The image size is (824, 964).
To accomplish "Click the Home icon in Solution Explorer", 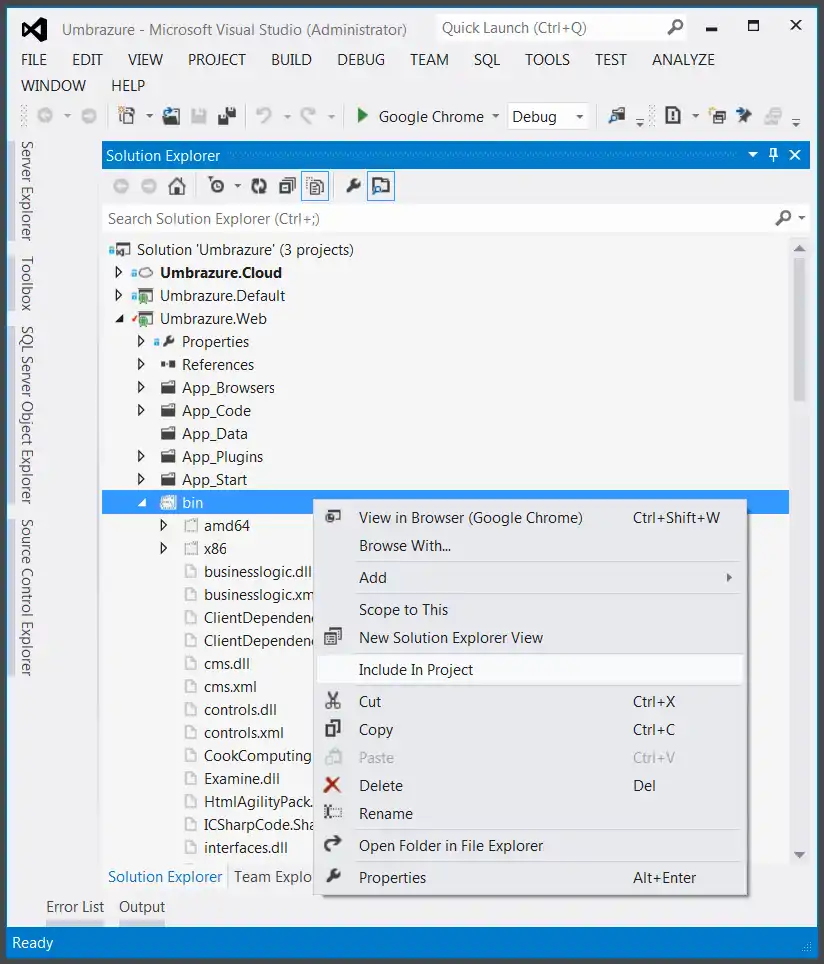I will 177,186.
